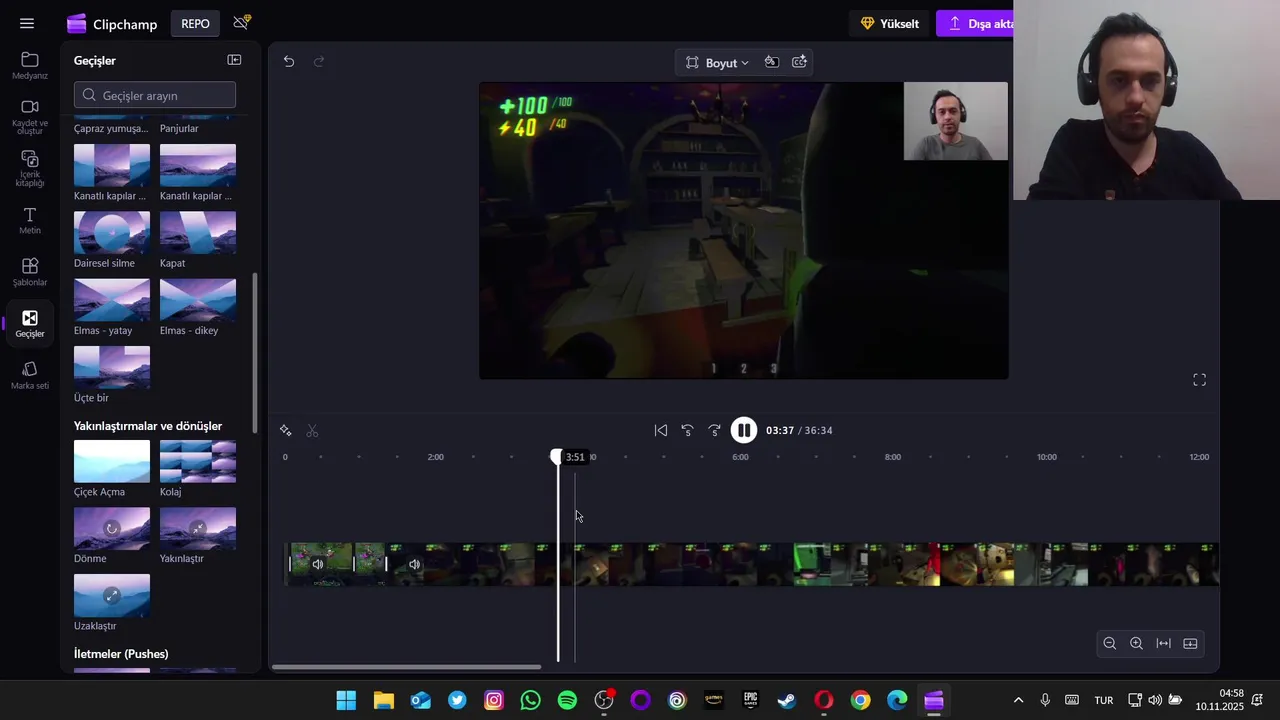Click Yakınlaştırmalar ve dönüşler heading

[x=148, y=426]
